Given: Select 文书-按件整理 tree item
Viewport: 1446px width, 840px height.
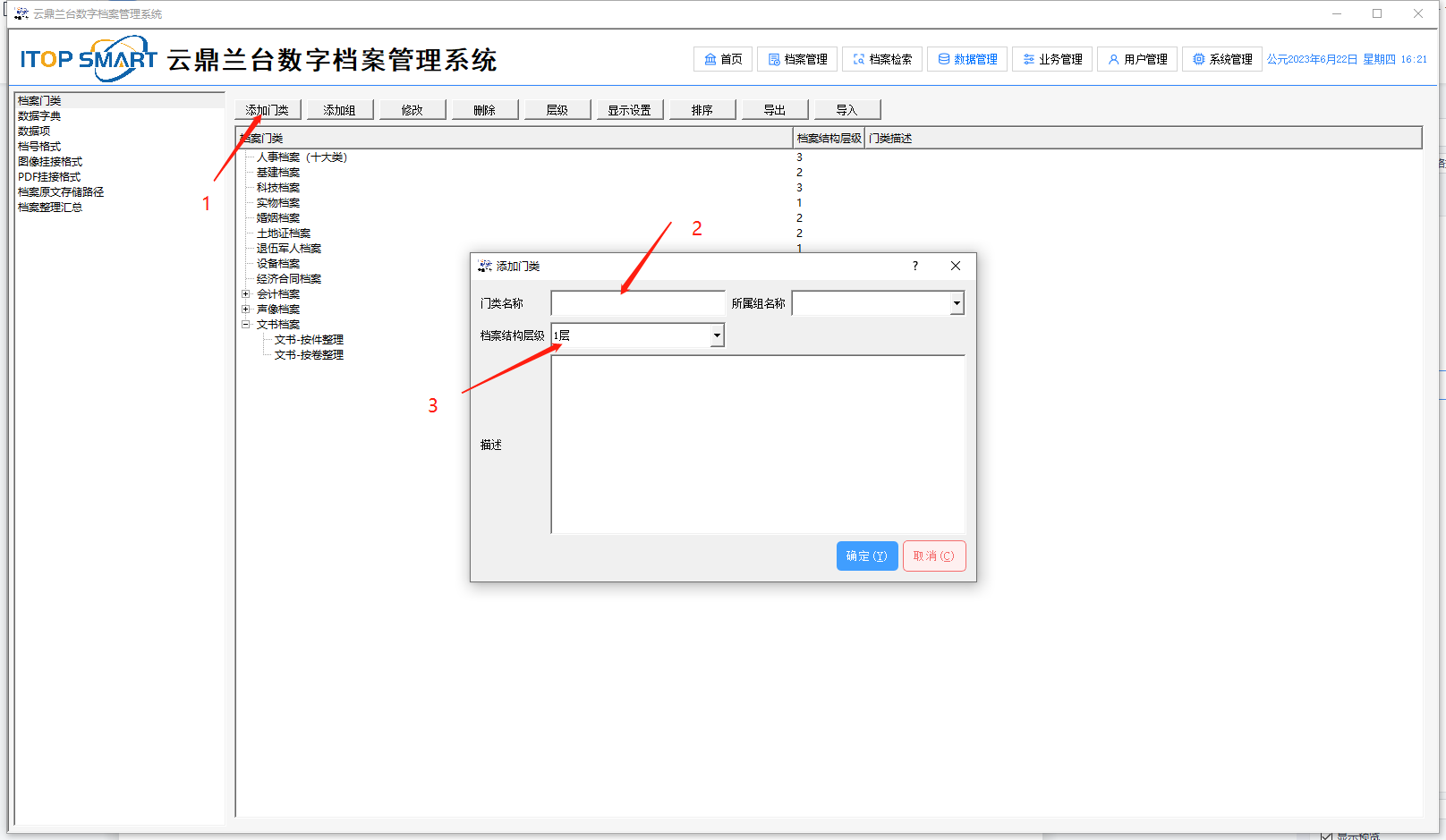Looking at the screenshot, I should 309,340.
